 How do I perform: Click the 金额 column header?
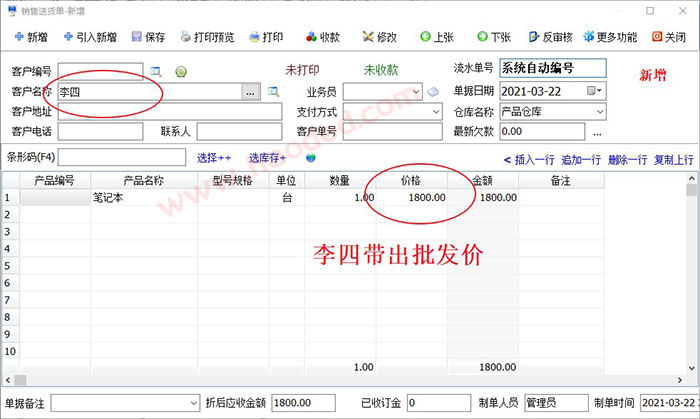point(483,181)
